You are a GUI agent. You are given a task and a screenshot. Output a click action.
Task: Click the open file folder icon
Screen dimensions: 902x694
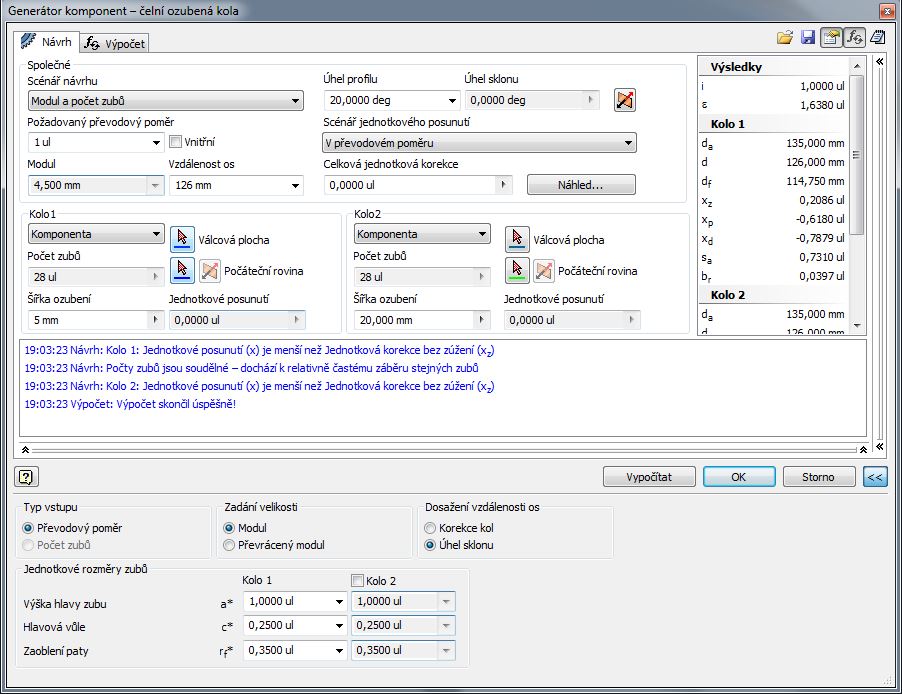[x=785, y=38]
